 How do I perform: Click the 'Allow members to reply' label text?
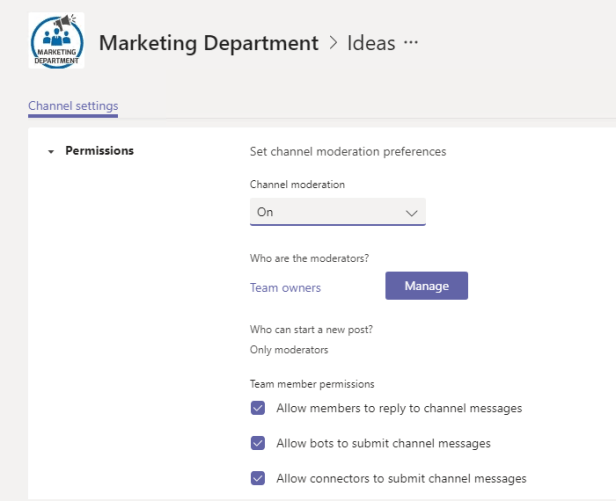point(398,408)
